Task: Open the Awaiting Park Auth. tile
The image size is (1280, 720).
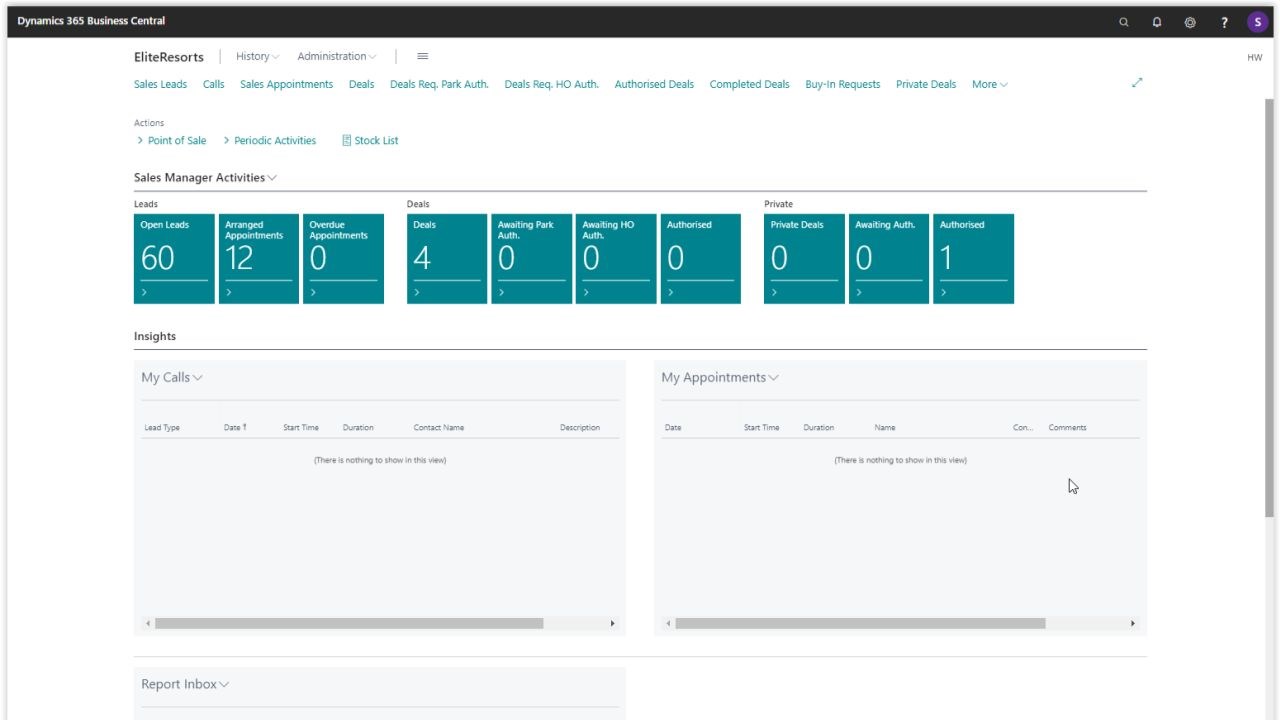Action: [532, 259]
